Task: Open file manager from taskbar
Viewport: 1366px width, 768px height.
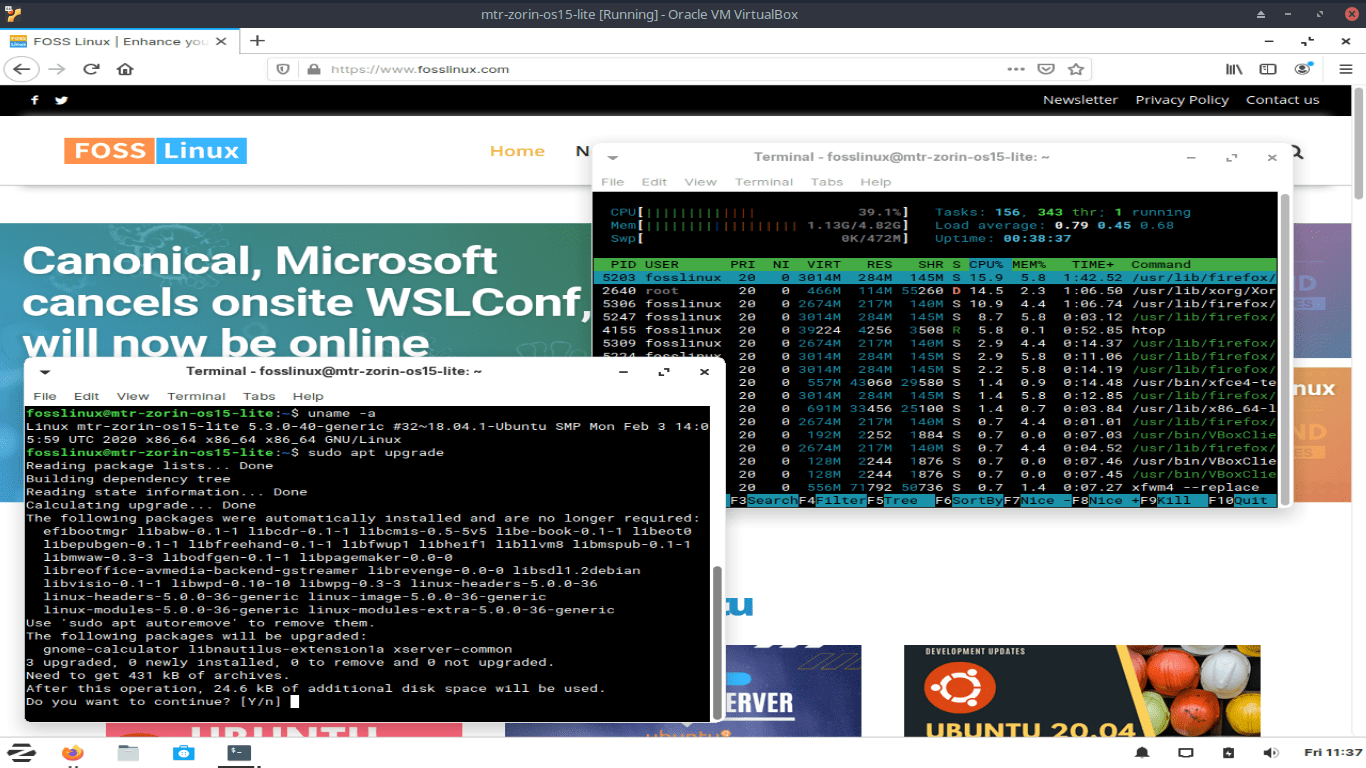Action: (x=128, y=753)
